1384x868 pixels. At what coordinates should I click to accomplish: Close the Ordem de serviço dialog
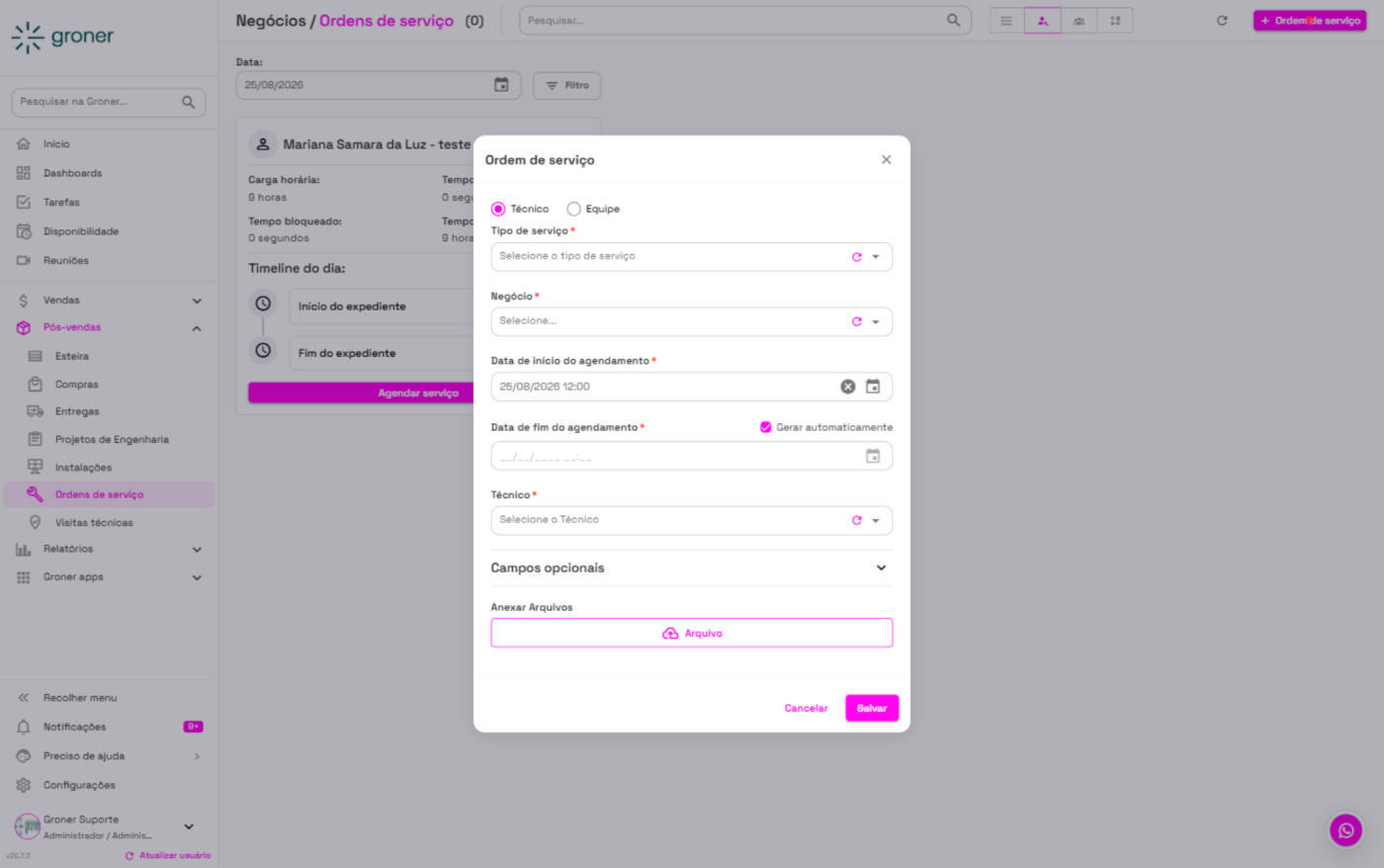(x=886, y=159)
